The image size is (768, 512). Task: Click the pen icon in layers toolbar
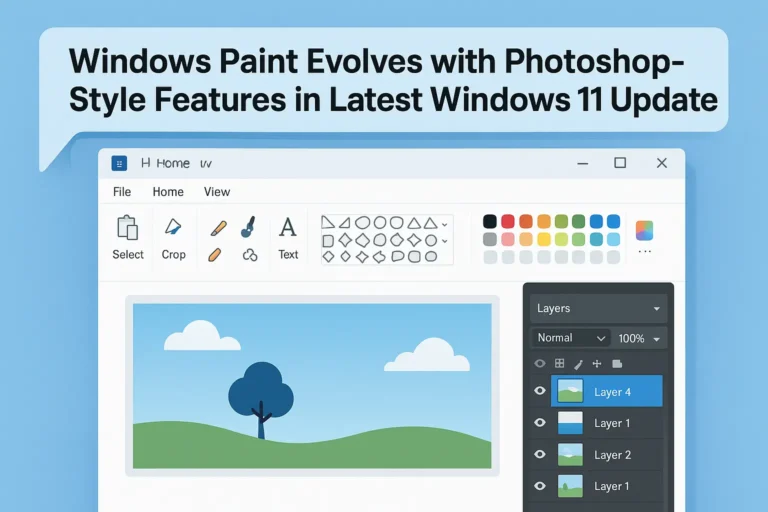point(578,364)
